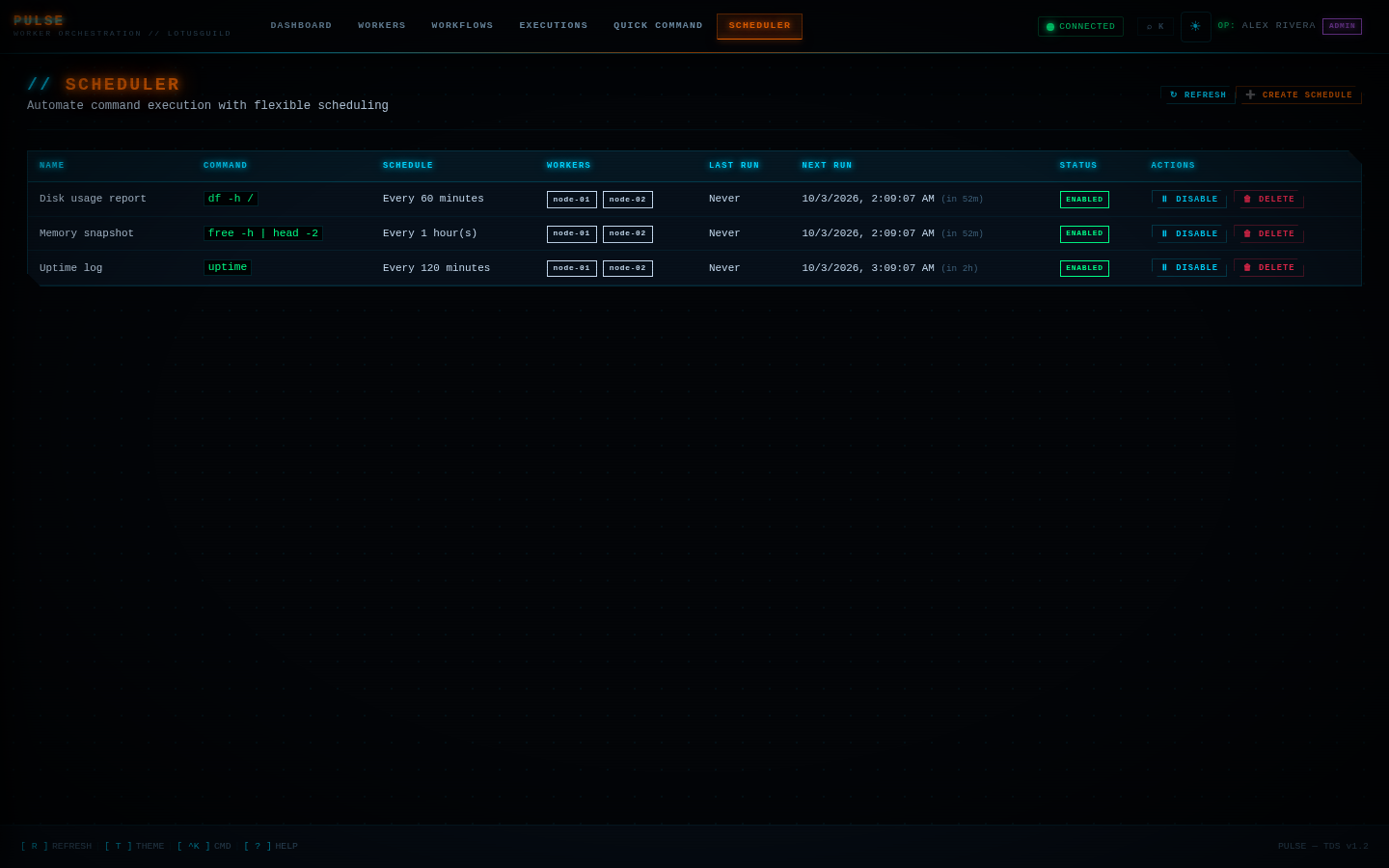The image size is (1389, 868).
Task: Click the node-01 tag in Memory snapshot row
Action: click(x=572, y=234)
